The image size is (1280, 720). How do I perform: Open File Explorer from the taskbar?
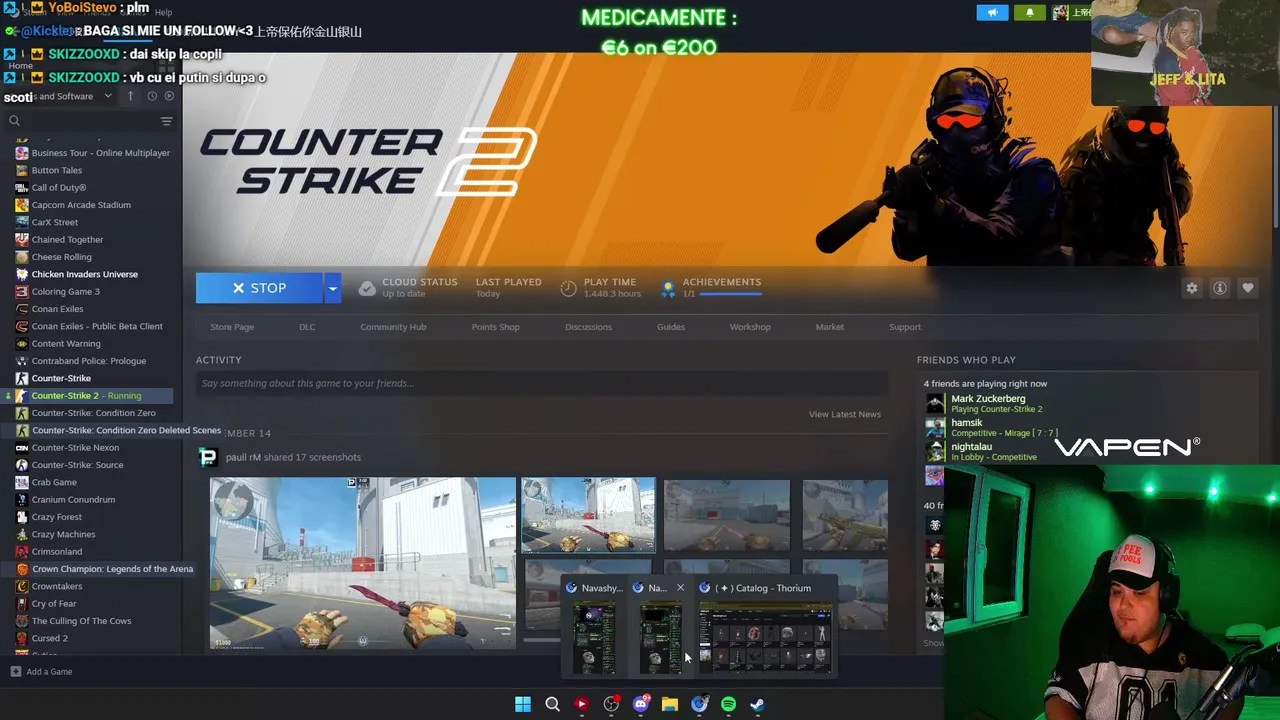point(670,704)
